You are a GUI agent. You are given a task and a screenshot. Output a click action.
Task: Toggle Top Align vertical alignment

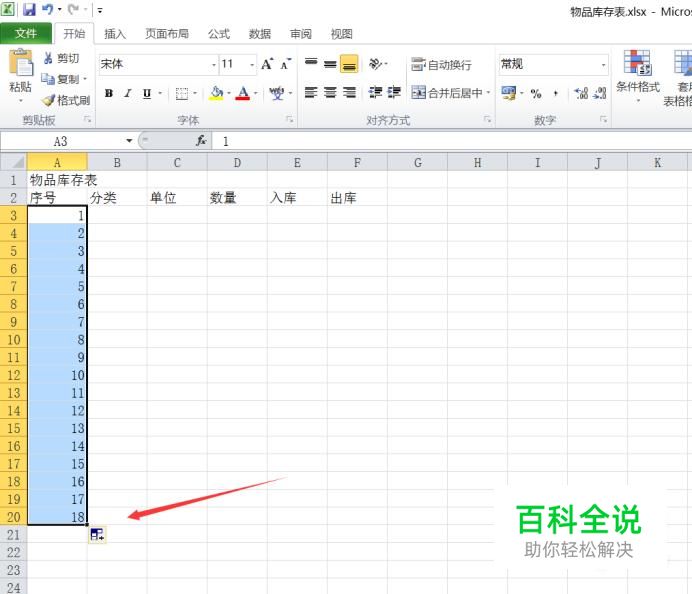coord(311,64)
